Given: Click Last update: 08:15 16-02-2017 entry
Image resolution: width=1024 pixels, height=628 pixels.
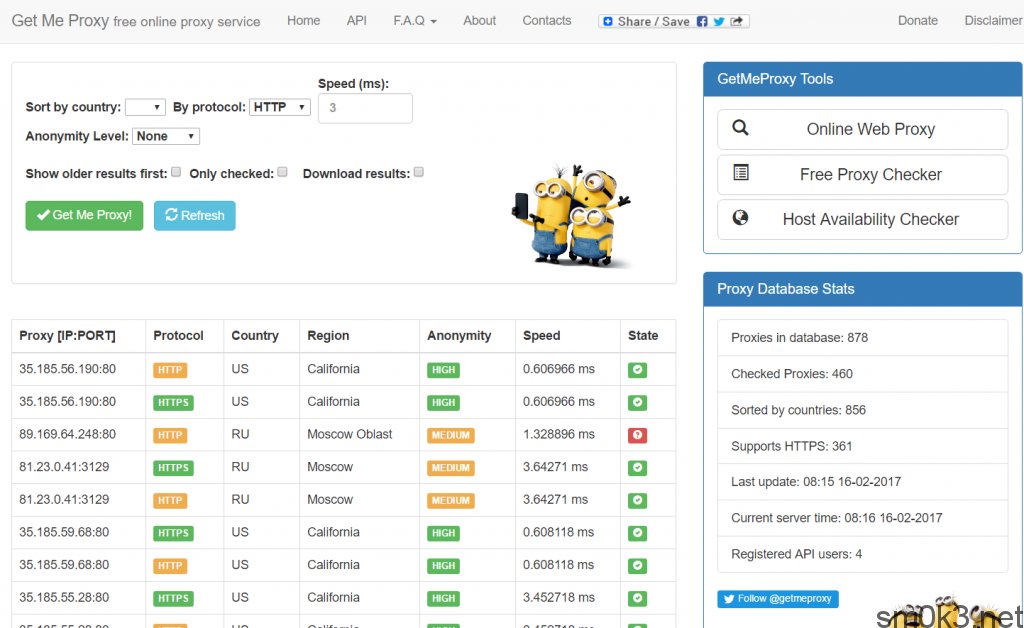Looking at the screenshot, I should point(863,482).
